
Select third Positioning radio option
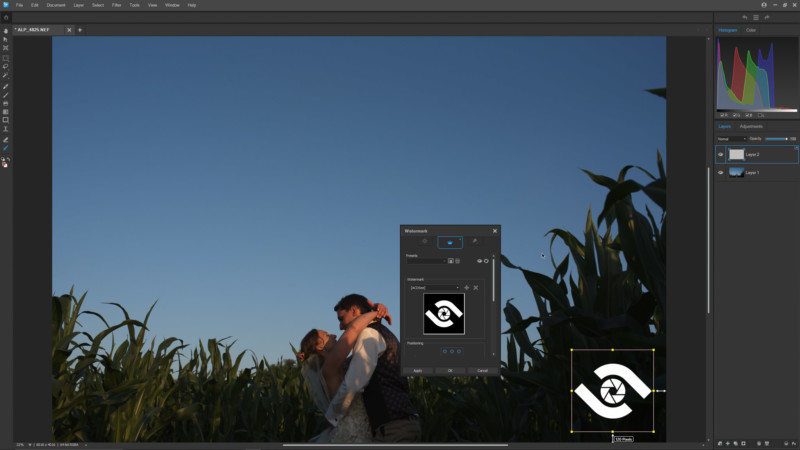click(459, 351)
